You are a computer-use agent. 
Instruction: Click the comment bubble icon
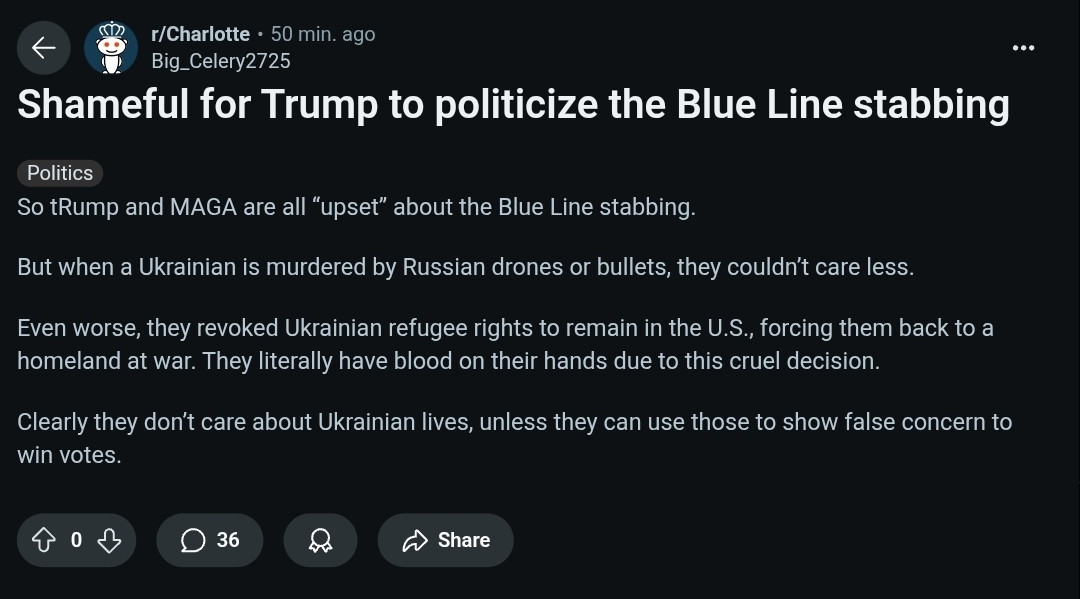[193, 540]
